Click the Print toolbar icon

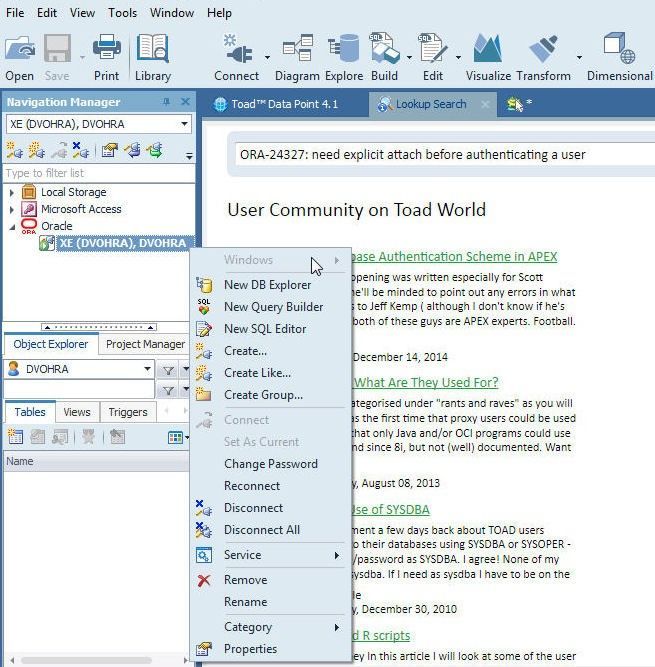(106, 48)
